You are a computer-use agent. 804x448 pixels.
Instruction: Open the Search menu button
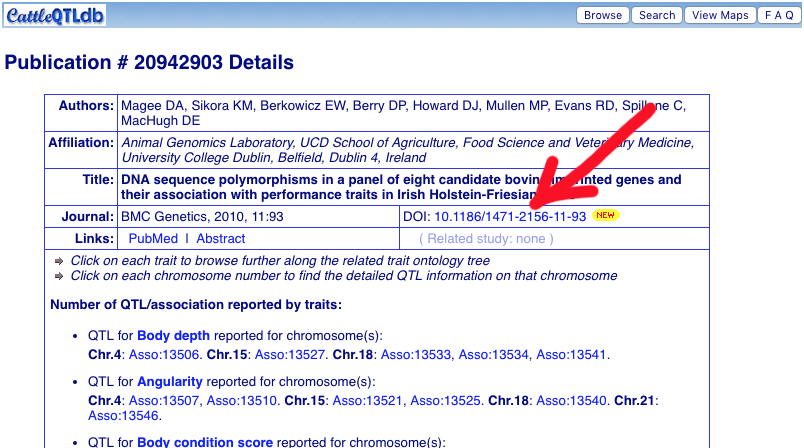point(657,15)
